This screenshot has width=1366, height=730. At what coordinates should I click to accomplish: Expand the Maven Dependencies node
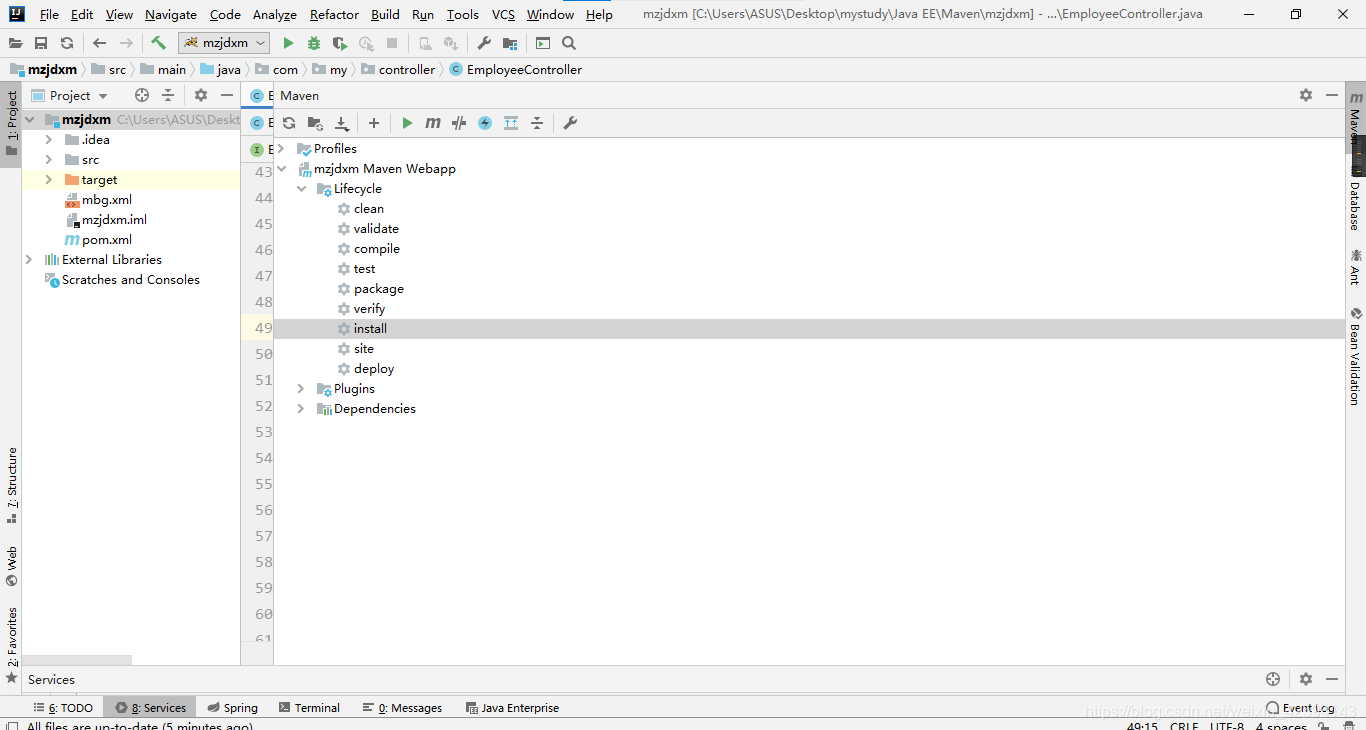pos(301,409)
